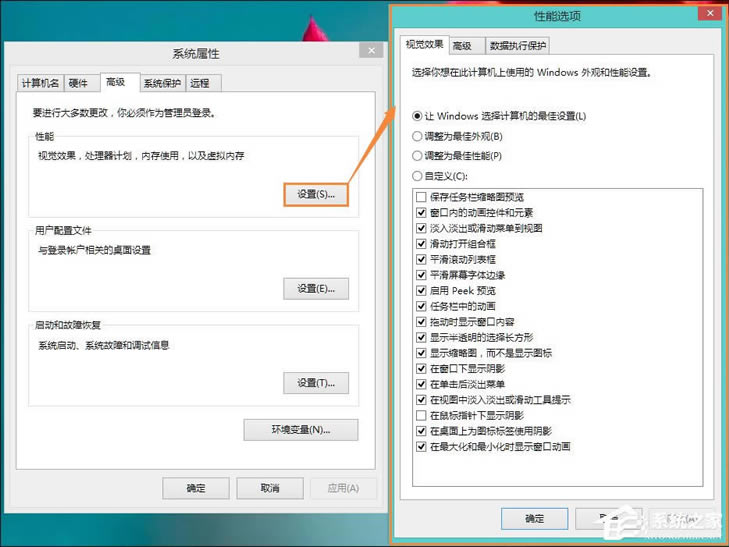729x547 pixels.
Task: Uncheck 在视图中淡入淡出或滑动工具提示
Action: [x=421, y=400]
